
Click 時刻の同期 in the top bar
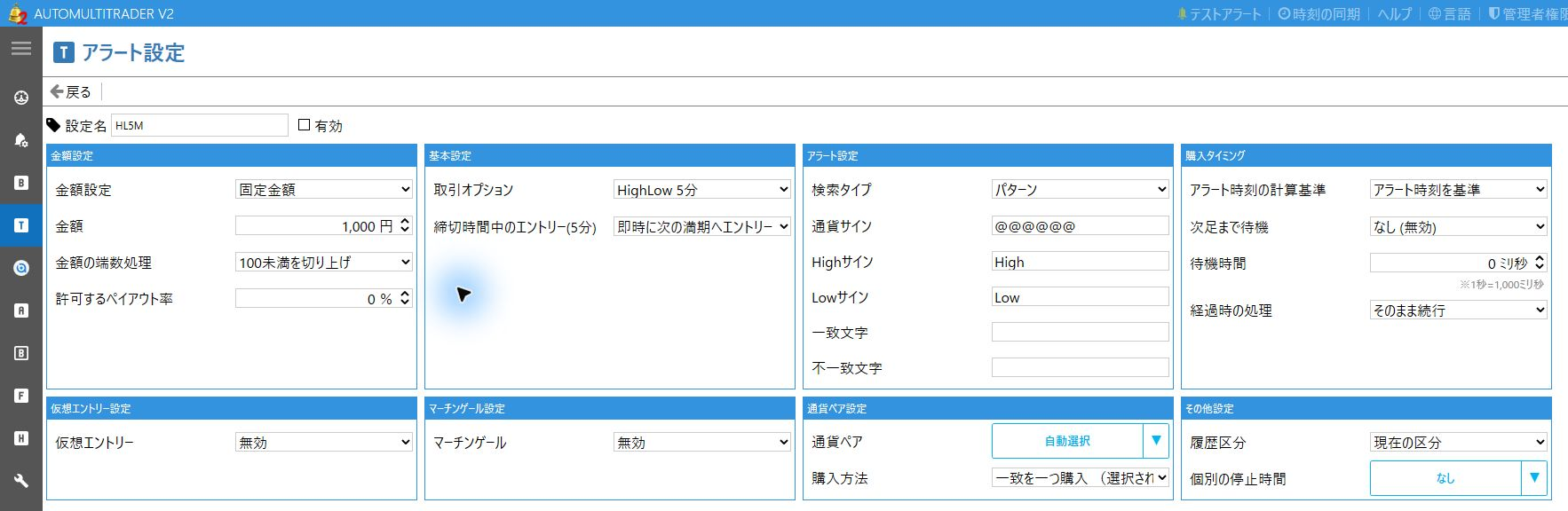(x=1319, y=14)
